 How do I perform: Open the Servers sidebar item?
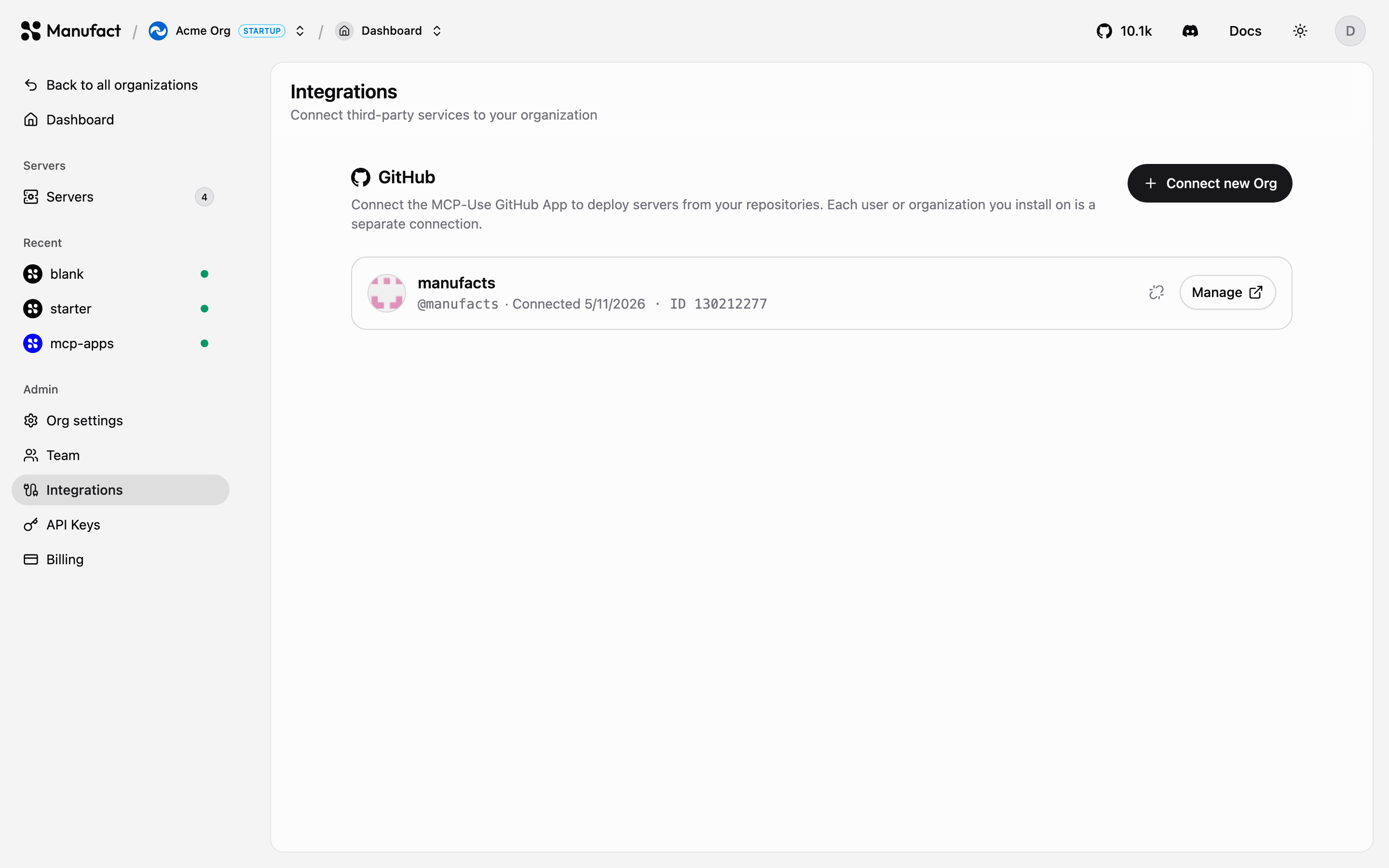coord(120,197)
